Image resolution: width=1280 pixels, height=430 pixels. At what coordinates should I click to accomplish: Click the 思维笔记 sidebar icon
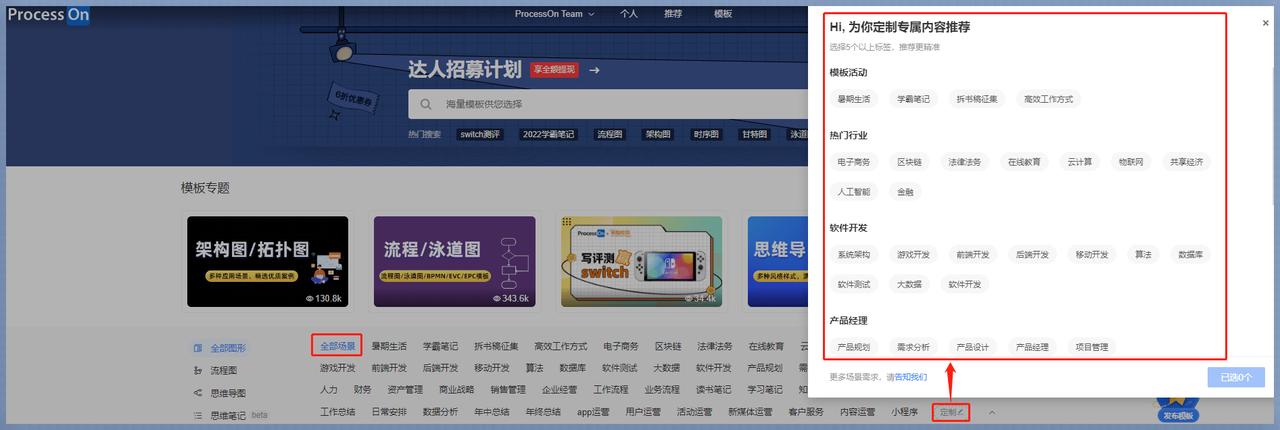coord(197,415)
